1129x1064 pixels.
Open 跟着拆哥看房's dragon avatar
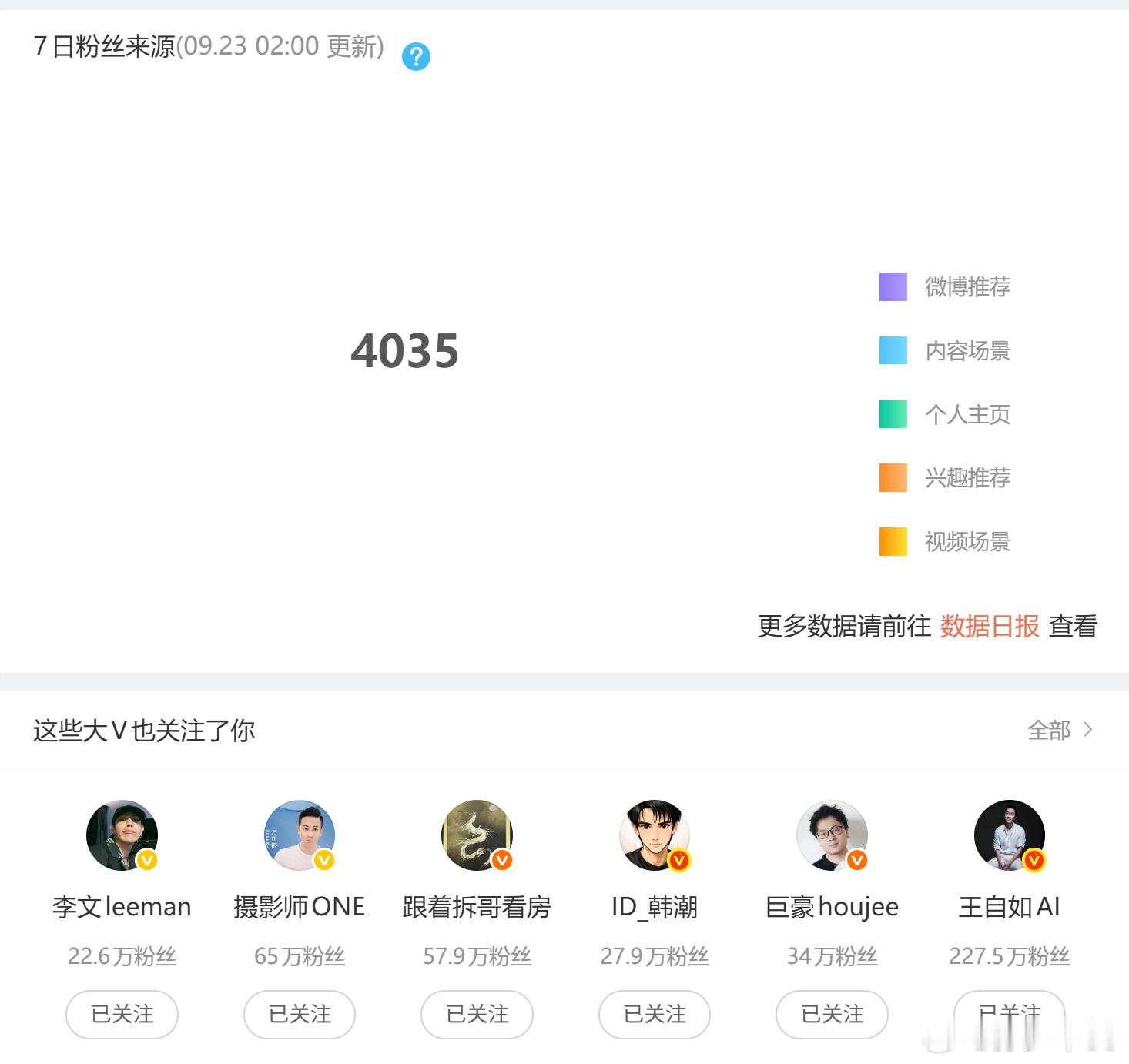(477, 835)
